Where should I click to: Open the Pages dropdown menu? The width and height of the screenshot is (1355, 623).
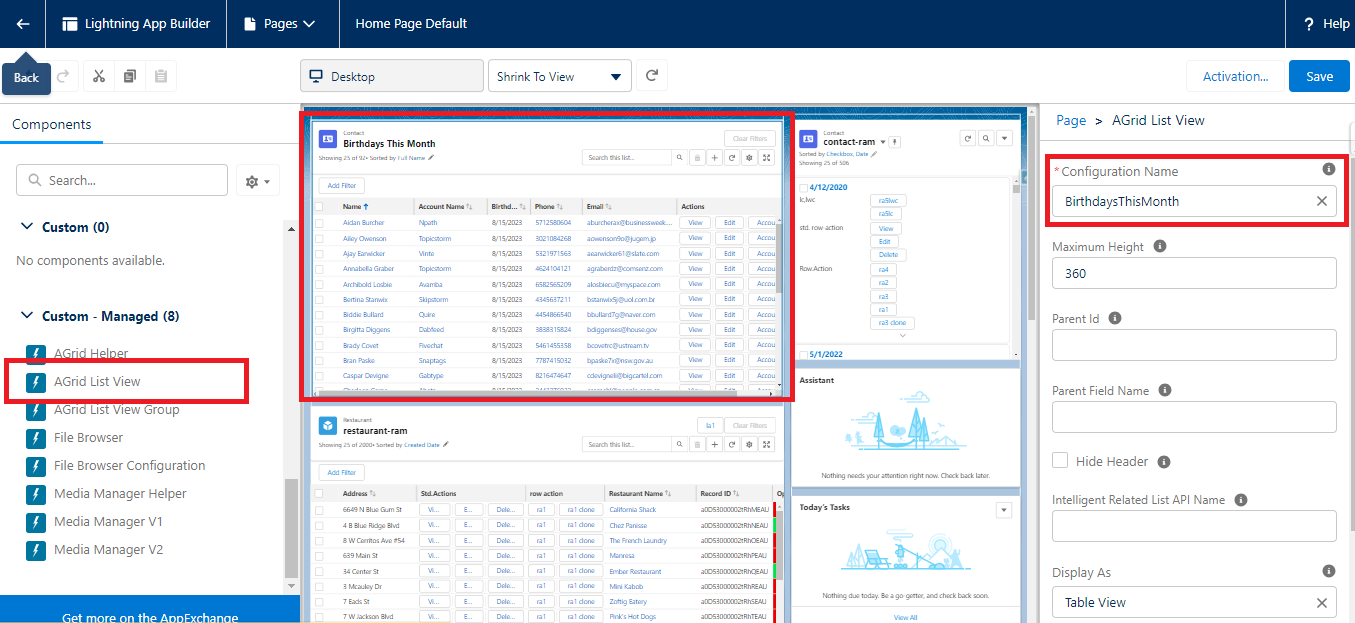click(x=279, y=23)
